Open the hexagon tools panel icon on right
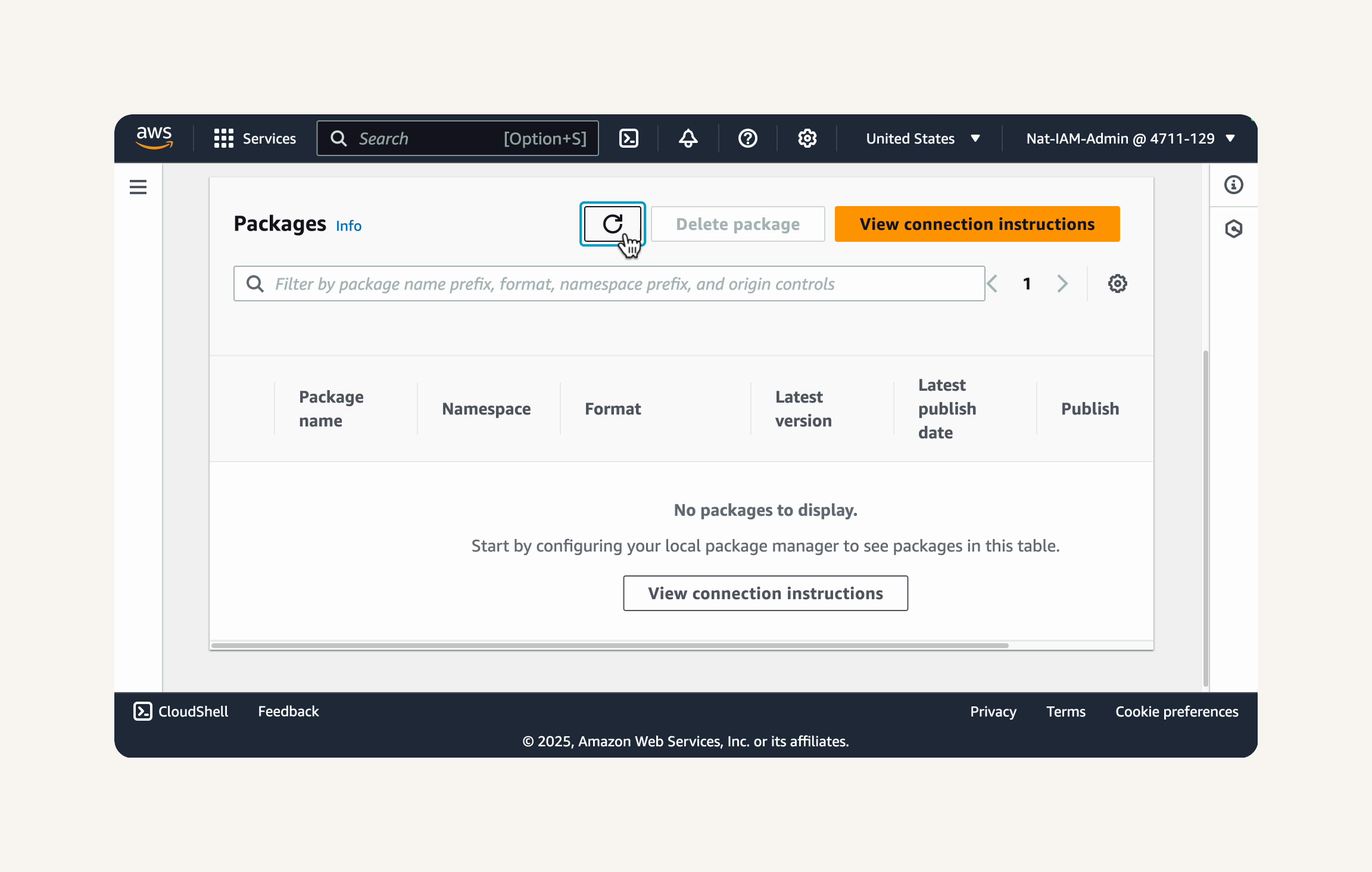Screen dimensions: 1372x872 [x=1234, y=229]
